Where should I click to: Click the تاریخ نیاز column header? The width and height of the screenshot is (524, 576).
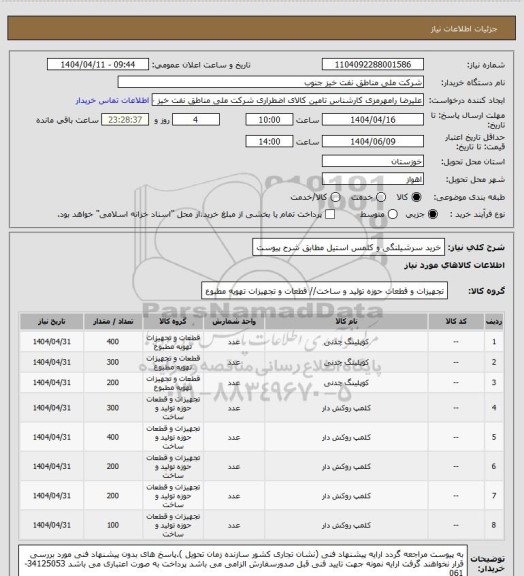[x=51, y=321]
